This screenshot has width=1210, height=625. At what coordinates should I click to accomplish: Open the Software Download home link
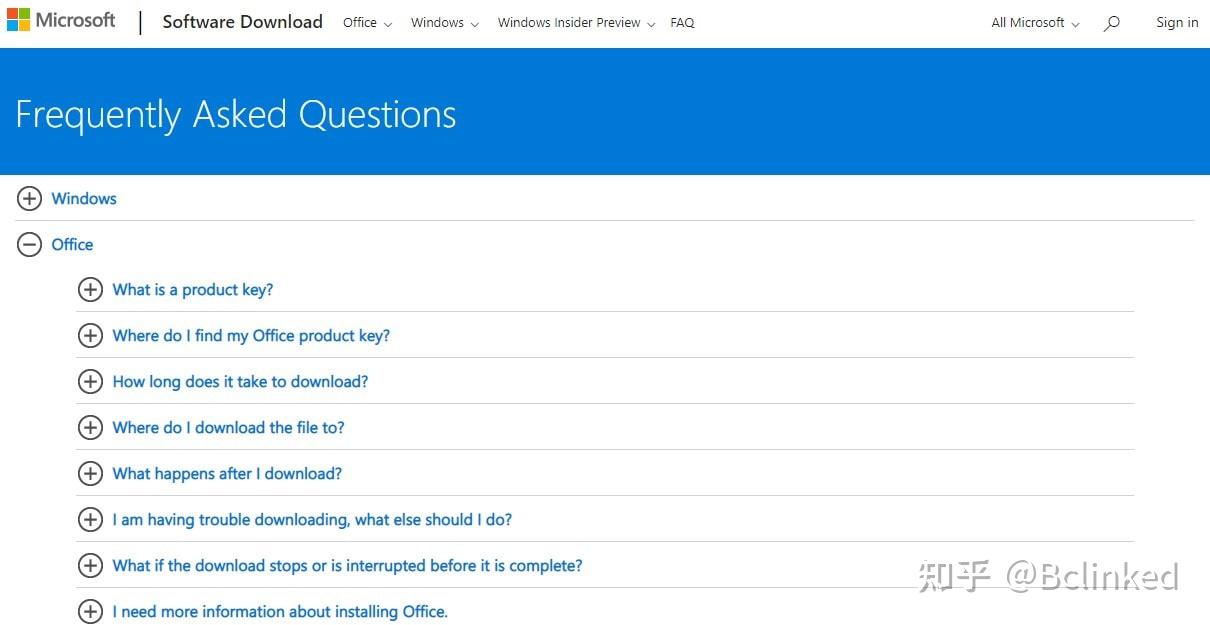(242, 21)
